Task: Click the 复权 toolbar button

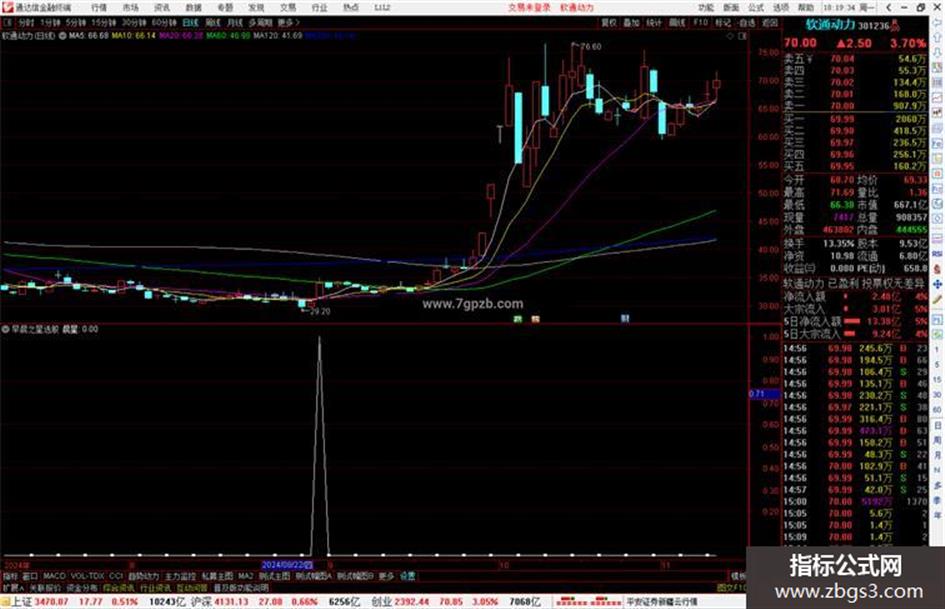Action: coord(609,22)
